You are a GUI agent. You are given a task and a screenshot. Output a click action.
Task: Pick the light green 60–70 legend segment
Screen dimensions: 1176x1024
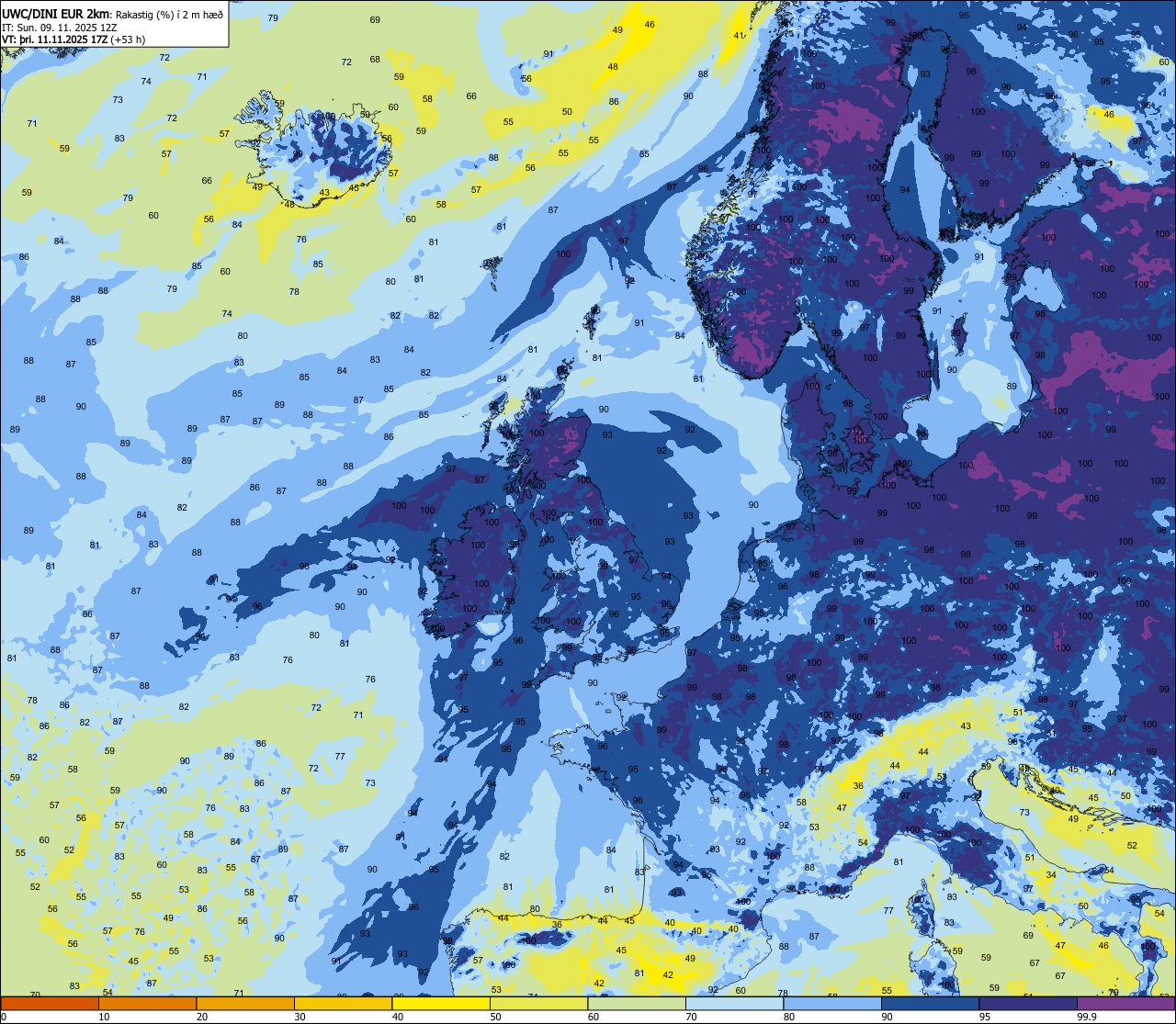(x=637, y=1003)
